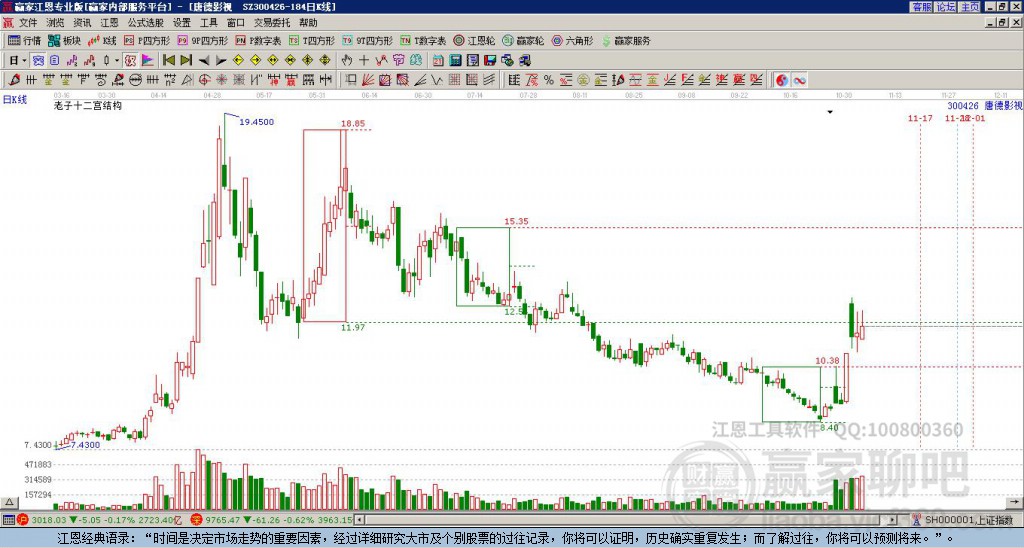Select the percent % retracement tool
This screenshot has width=1024, height=548.
(x=549, y=80)
